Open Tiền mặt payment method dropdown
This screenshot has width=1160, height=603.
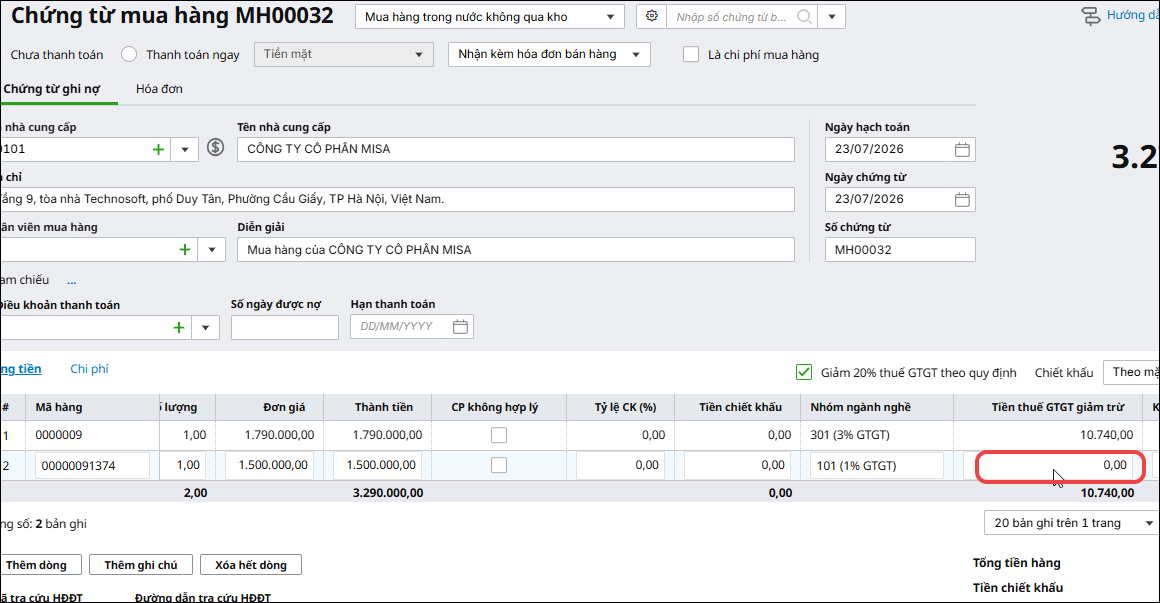pos(344,54)
